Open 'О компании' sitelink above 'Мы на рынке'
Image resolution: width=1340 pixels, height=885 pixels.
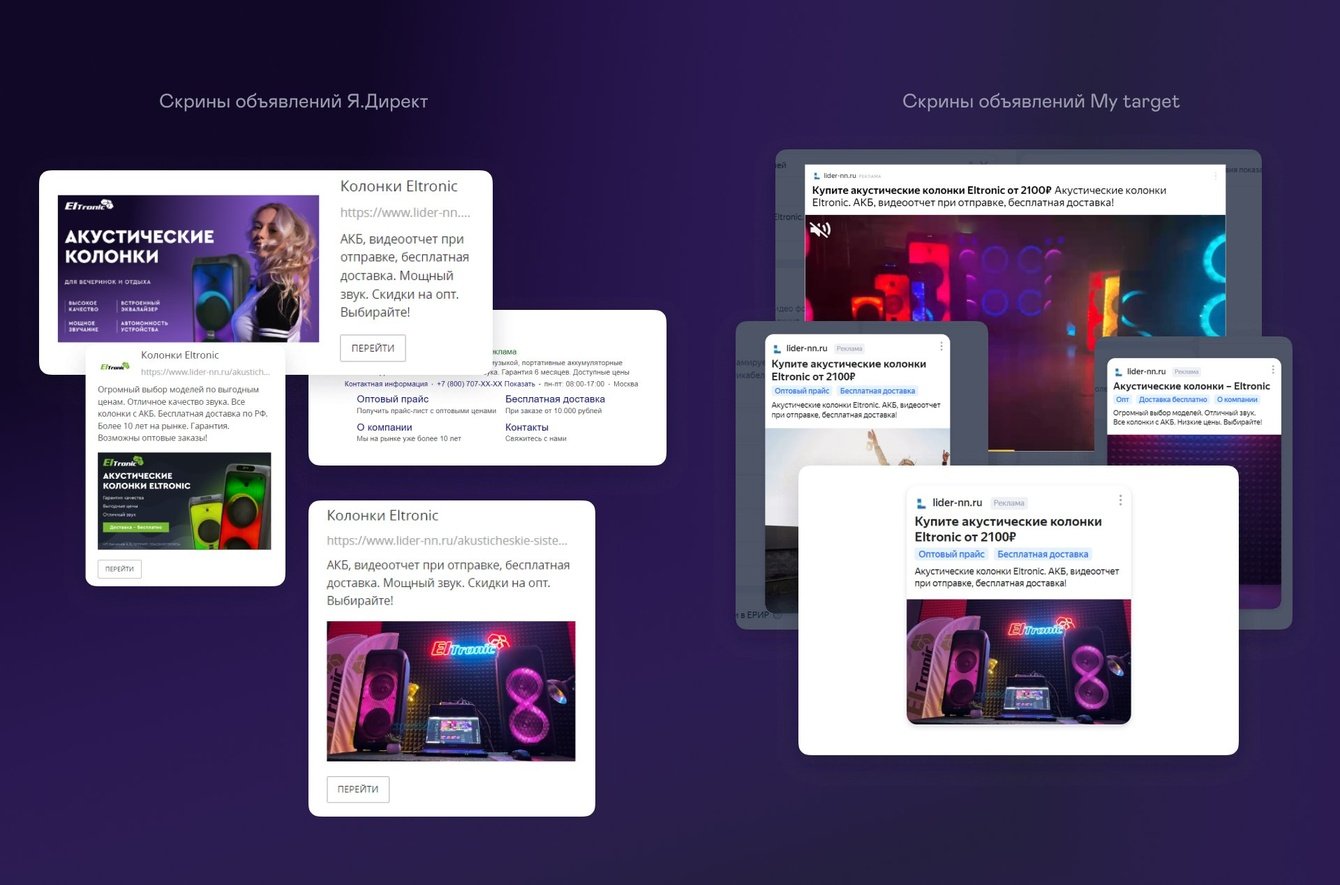tap(384, 427)
